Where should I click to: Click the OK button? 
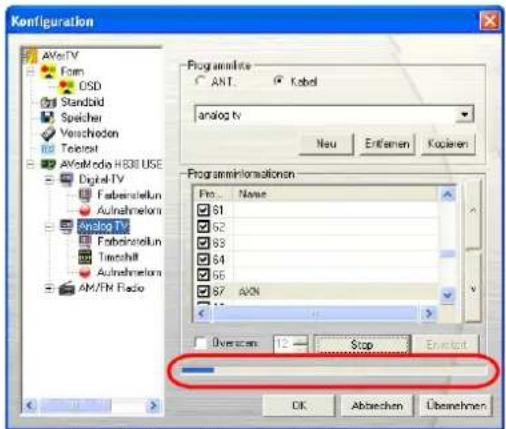[x=299, y=406]
